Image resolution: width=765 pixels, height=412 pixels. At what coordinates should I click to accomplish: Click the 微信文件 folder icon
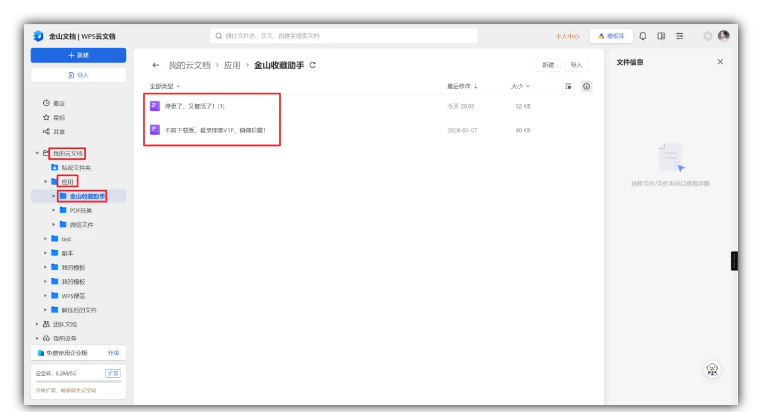63,224
